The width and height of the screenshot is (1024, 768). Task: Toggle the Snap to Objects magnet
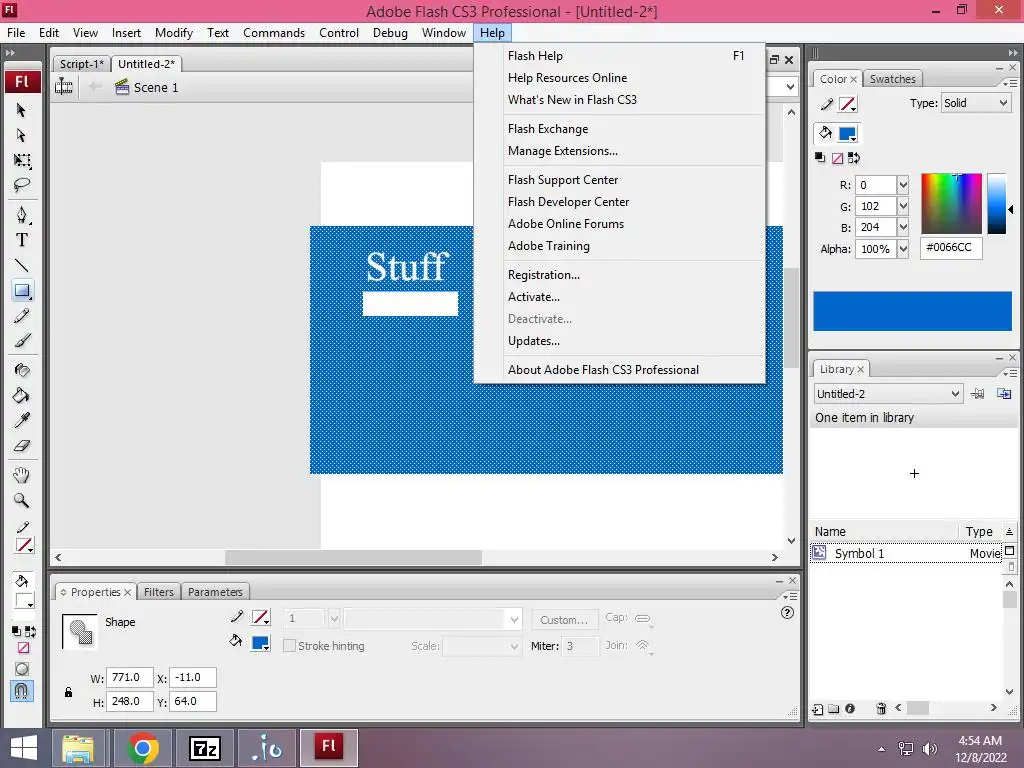point(22,691)
